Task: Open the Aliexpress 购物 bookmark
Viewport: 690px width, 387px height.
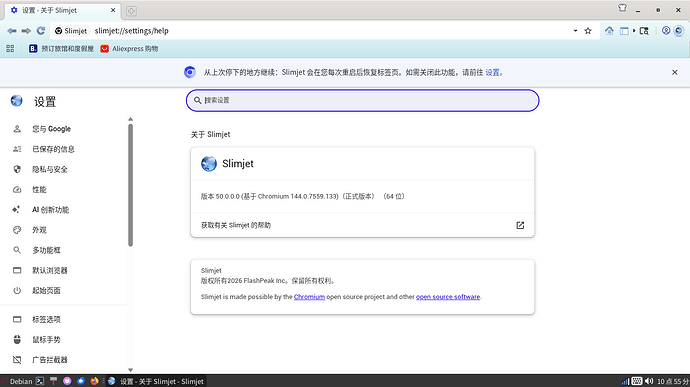Action: point(129,48)
